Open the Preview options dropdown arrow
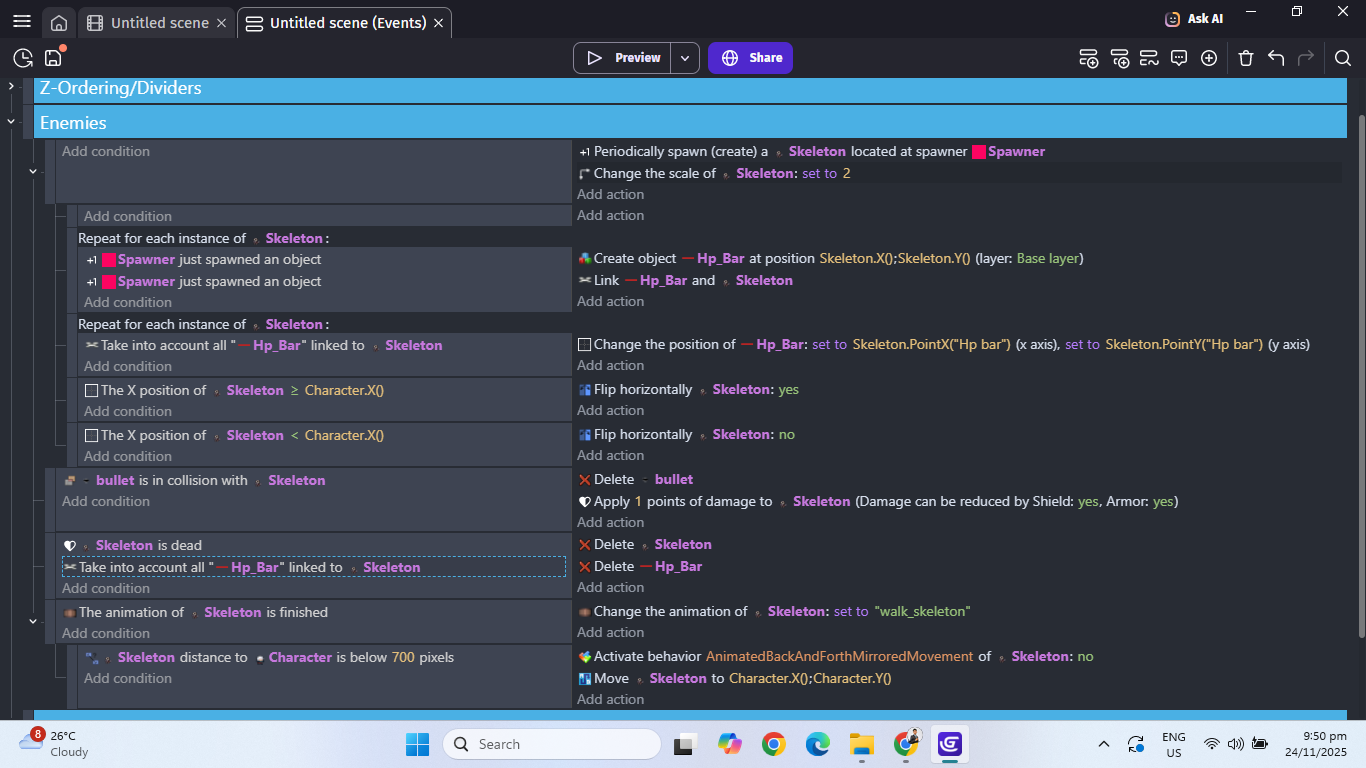This screenshot has height=768, width=1366. [x=685, y=58]
